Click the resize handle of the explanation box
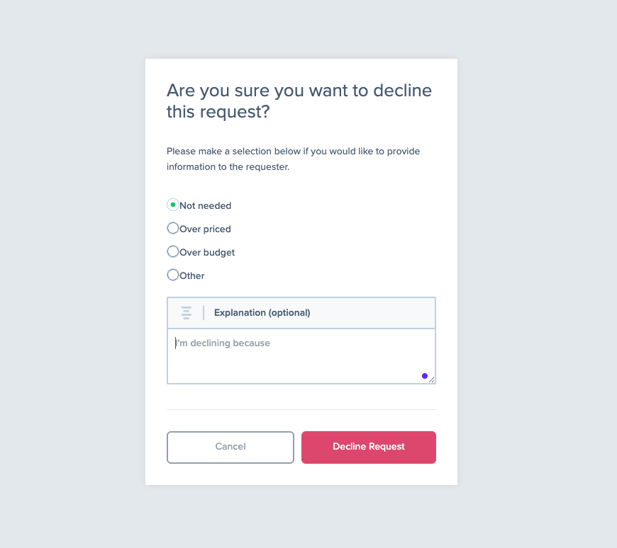 point(432,380)
